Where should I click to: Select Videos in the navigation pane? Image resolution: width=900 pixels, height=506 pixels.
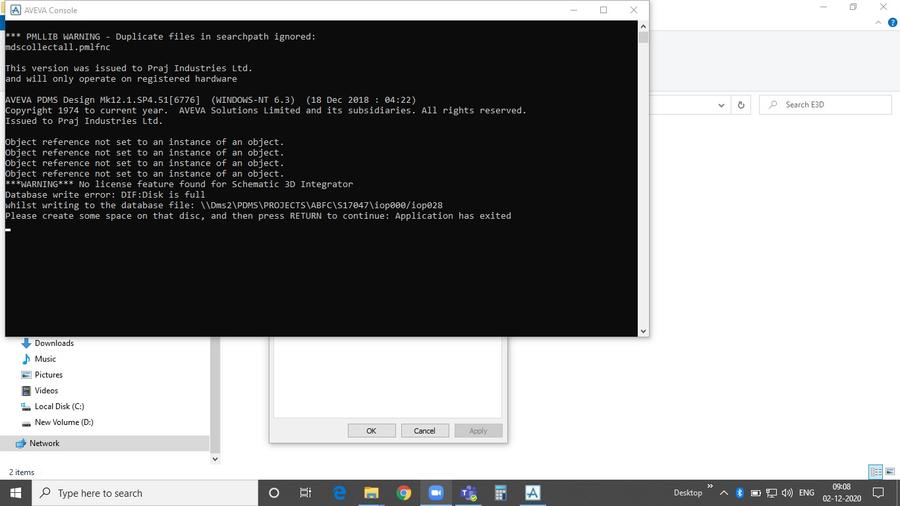coord(46,391)
